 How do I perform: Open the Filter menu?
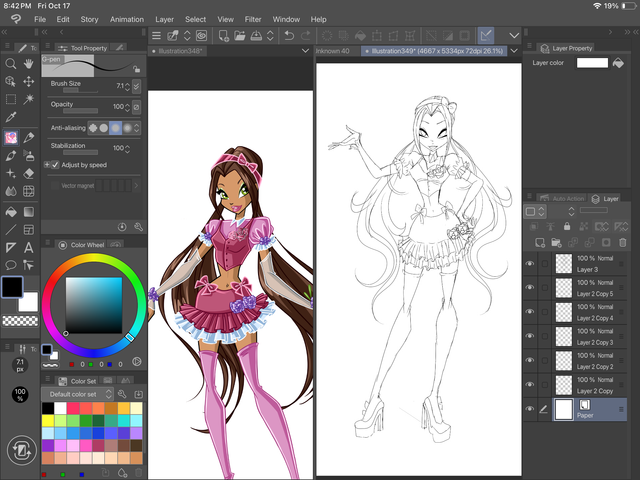253,19
